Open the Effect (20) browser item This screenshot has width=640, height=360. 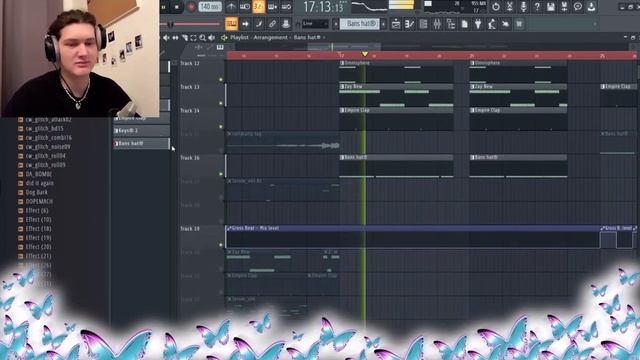coord(38,247)
